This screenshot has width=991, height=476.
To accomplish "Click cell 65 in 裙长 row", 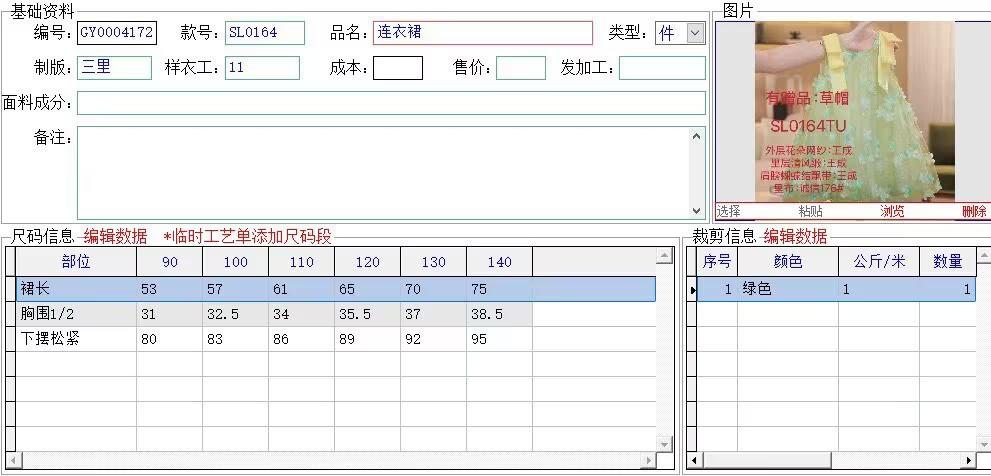I will click(367, 290).
